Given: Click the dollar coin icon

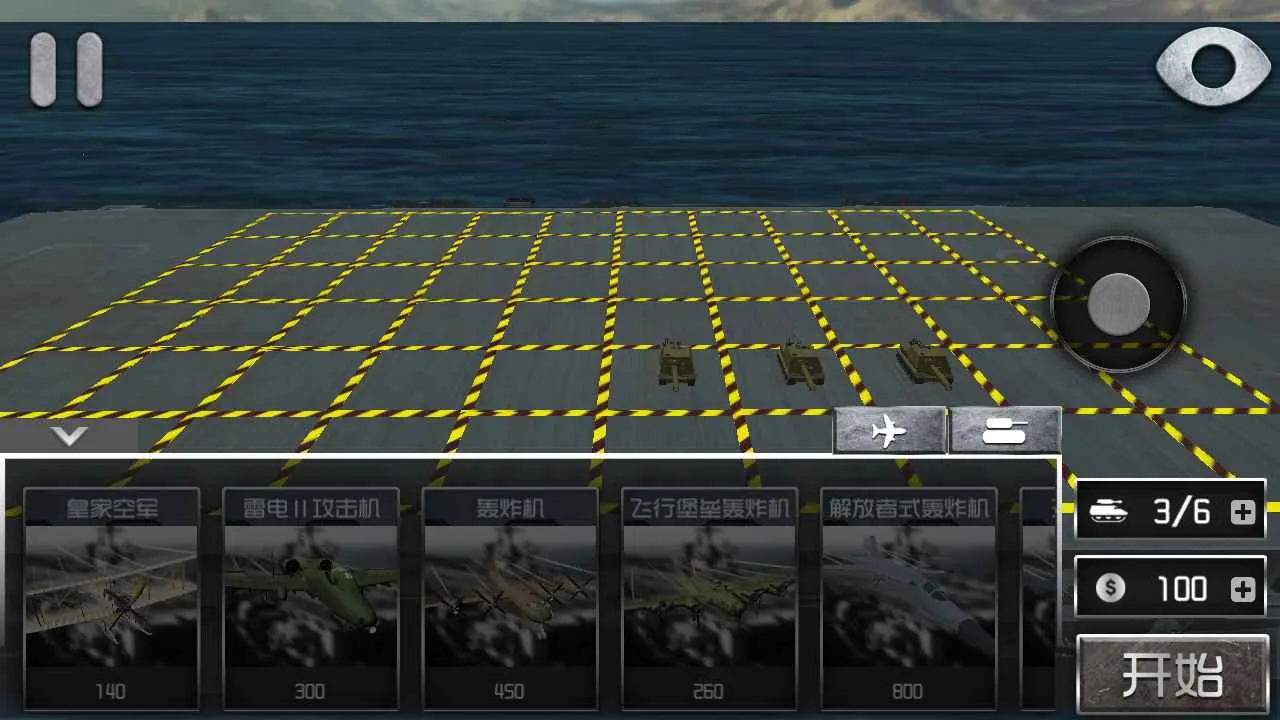Looking at the screenshot, I should click(x=1109, y=589).
